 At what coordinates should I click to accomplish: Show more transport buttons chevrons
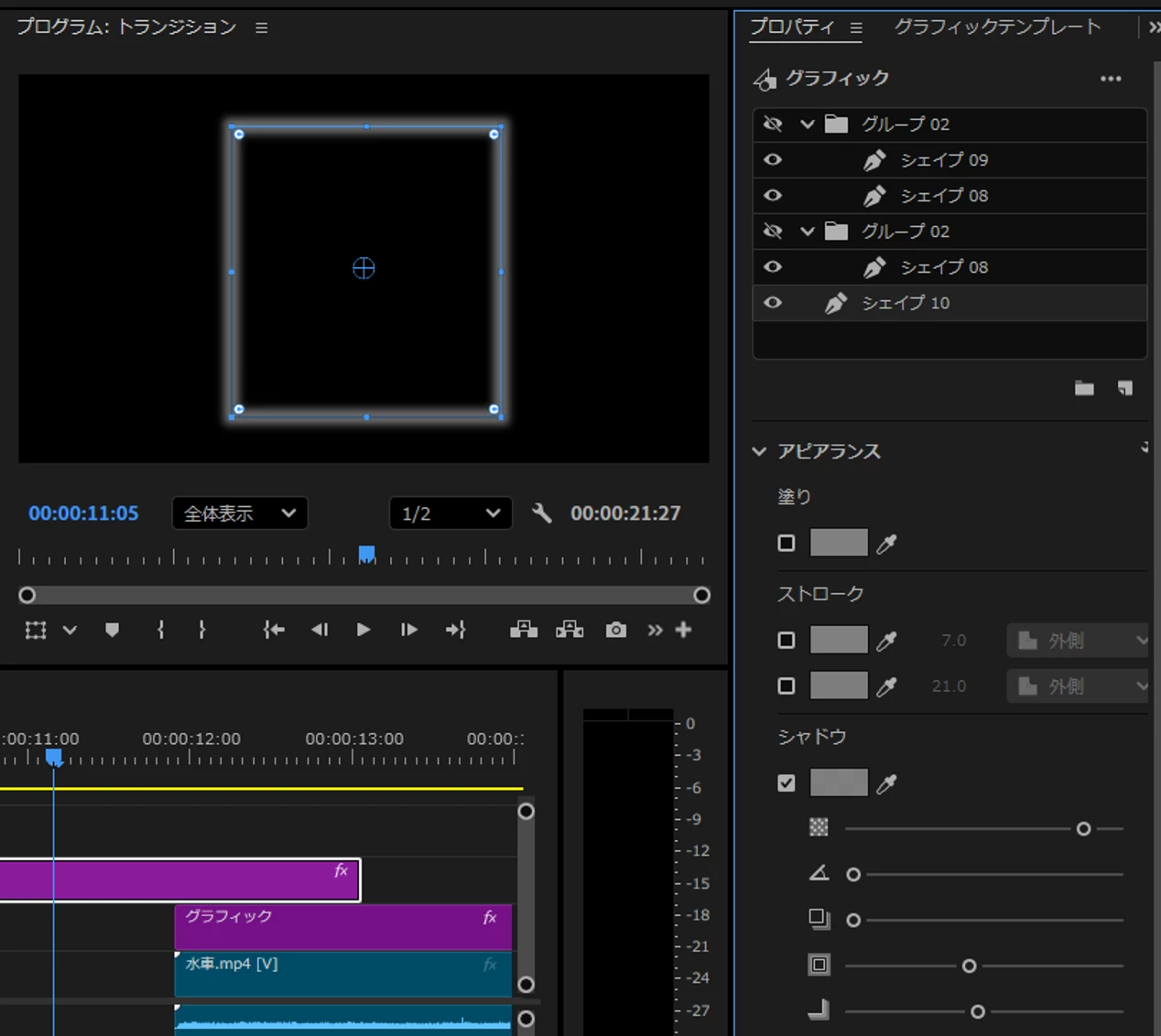click(655, 630)
